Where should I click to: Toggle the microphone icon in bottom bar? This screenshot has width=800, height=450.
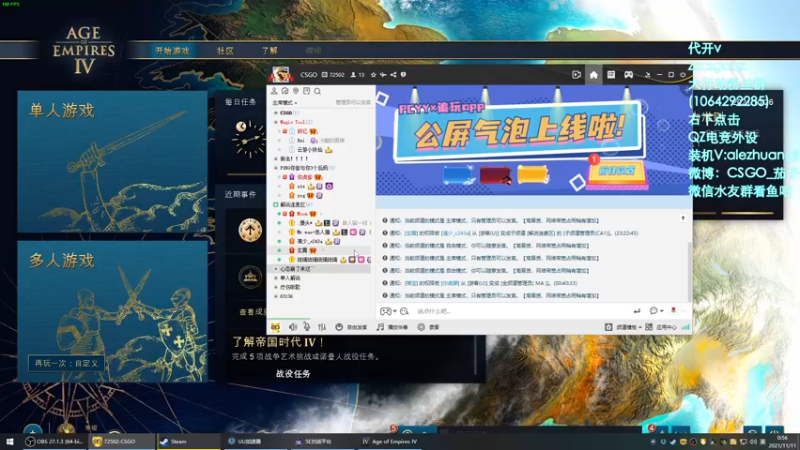pyautogui.click(x=307, y=327)
